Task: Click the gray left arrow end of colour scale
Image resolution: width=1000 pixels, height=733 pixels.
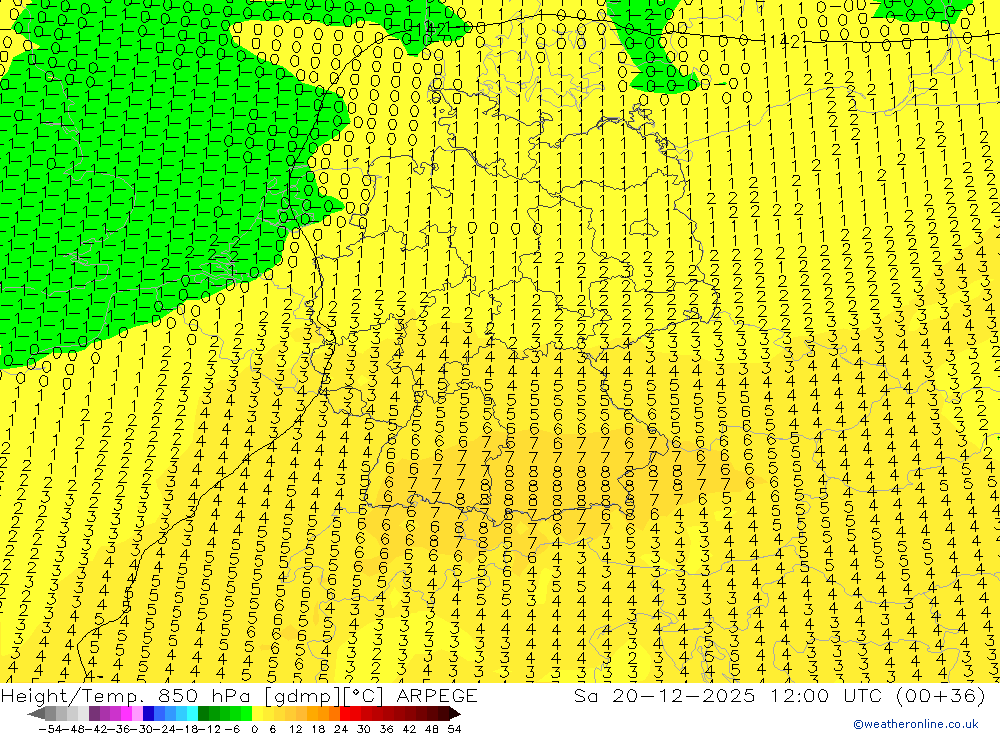Action: click(x=36, y=714)
